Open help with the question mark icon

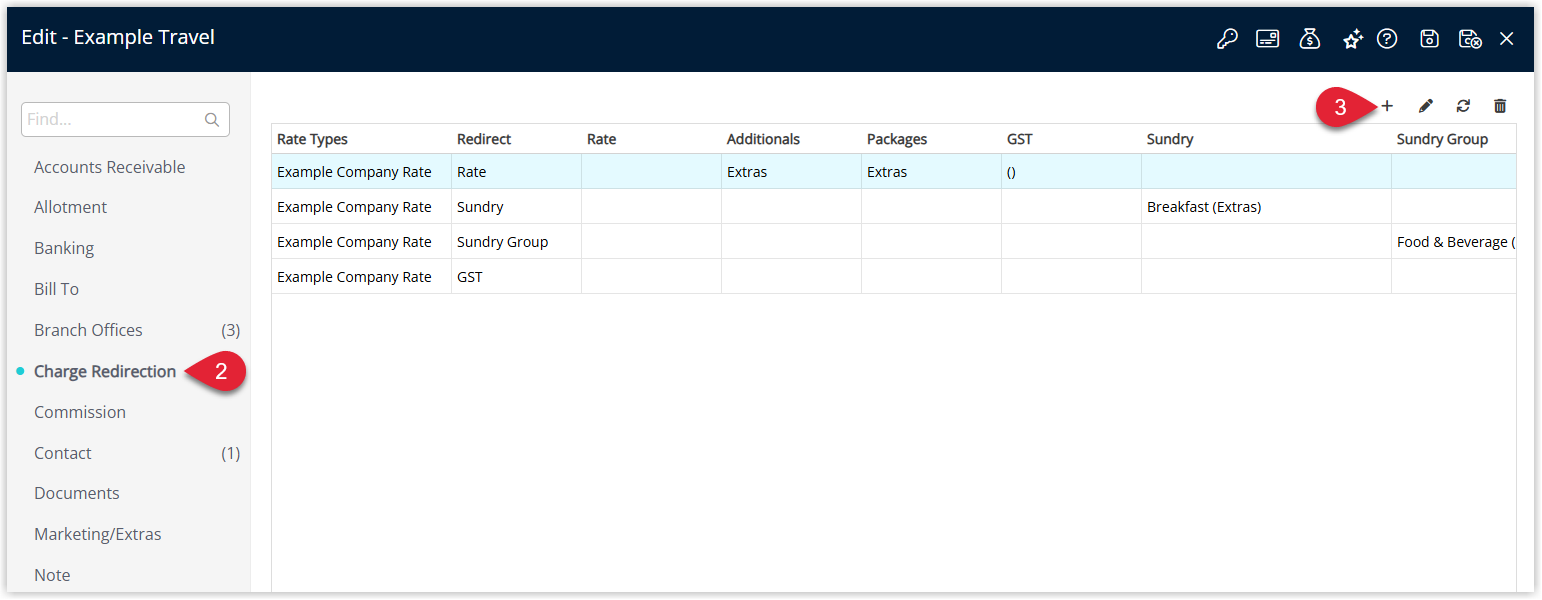[1387, 39]
